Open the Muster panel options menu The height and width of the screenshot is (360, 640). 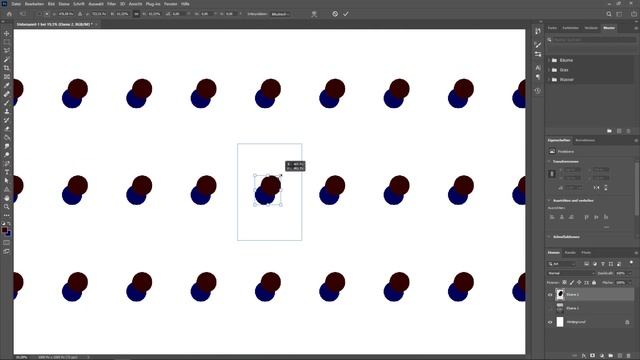point(636,28)
